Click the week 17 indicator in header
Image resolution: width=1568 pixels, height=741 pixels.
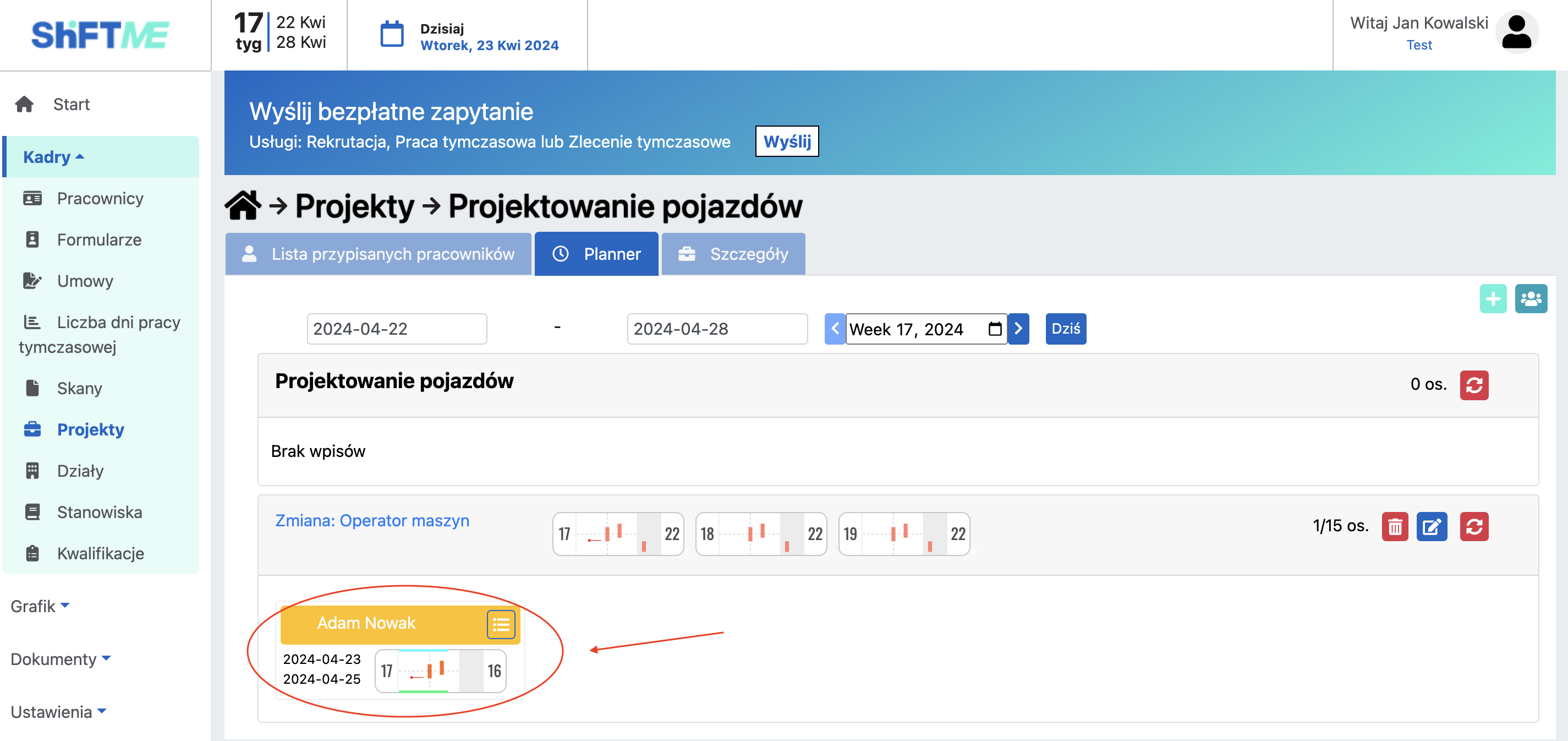pos(249,32)
